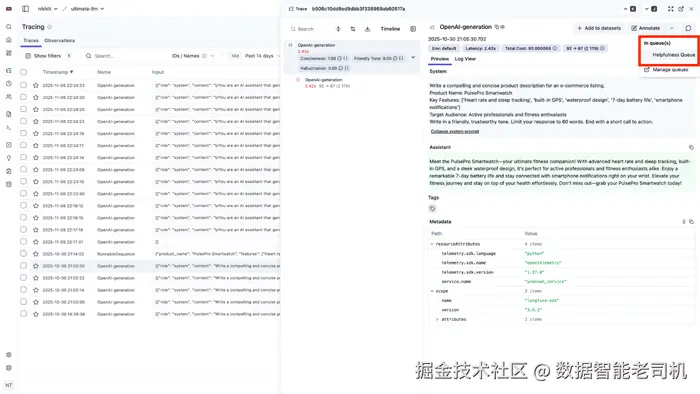Click the copy icon beside Assistant message
Screen dimensions: 700x394
(691, 147)
